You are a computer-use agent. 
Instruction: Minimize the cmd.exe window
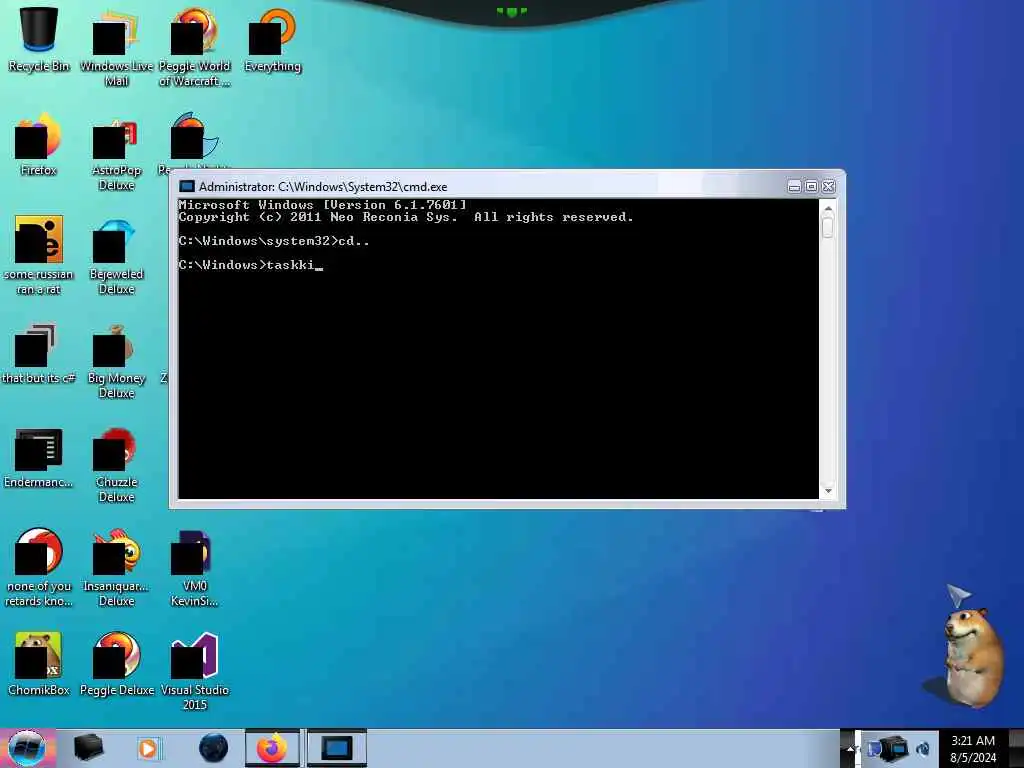[794, 187]
